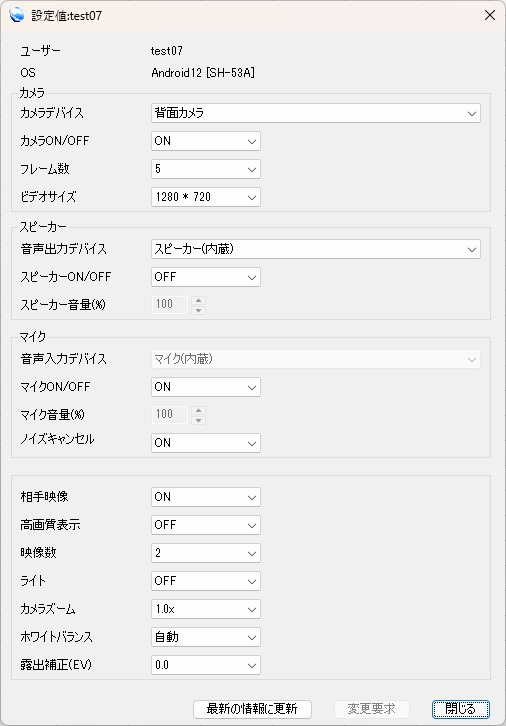Click the スピーカー音量(%) value field
This screenshot has width=506, height=726.
click(x=169, y=304)
